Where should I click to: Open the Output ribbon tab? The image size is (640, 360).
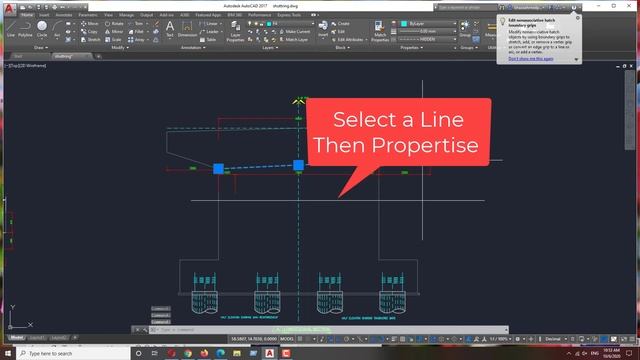pos(147,15)
